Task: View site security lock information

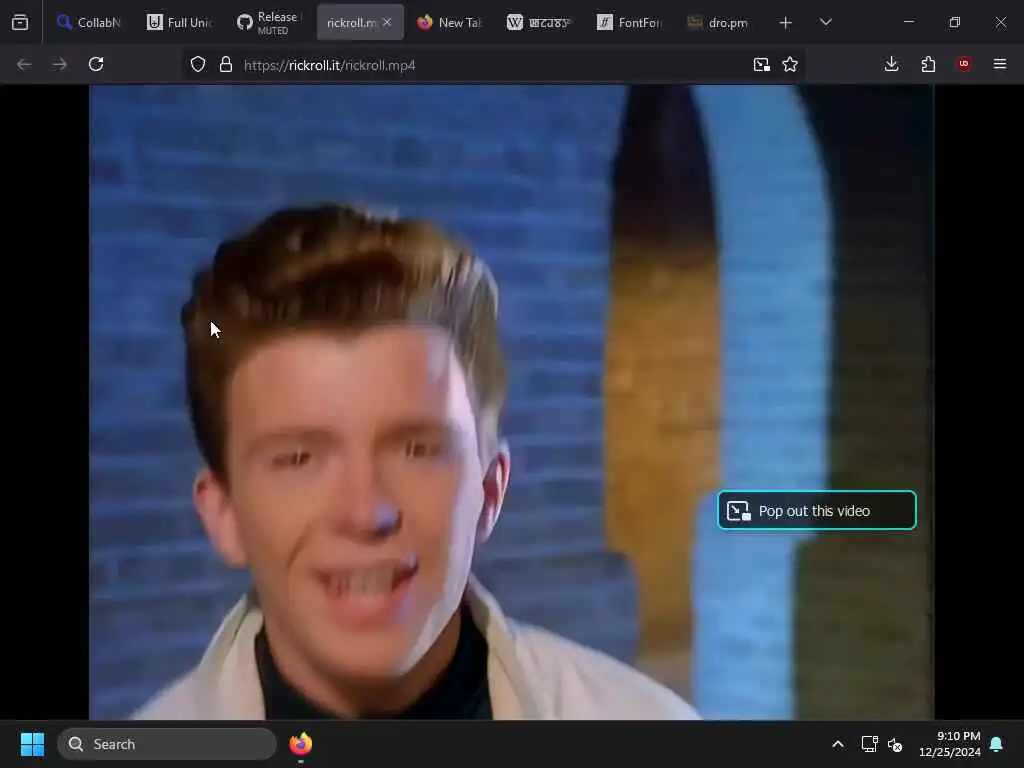Action: pyautogui.click(x=226, y=65)
